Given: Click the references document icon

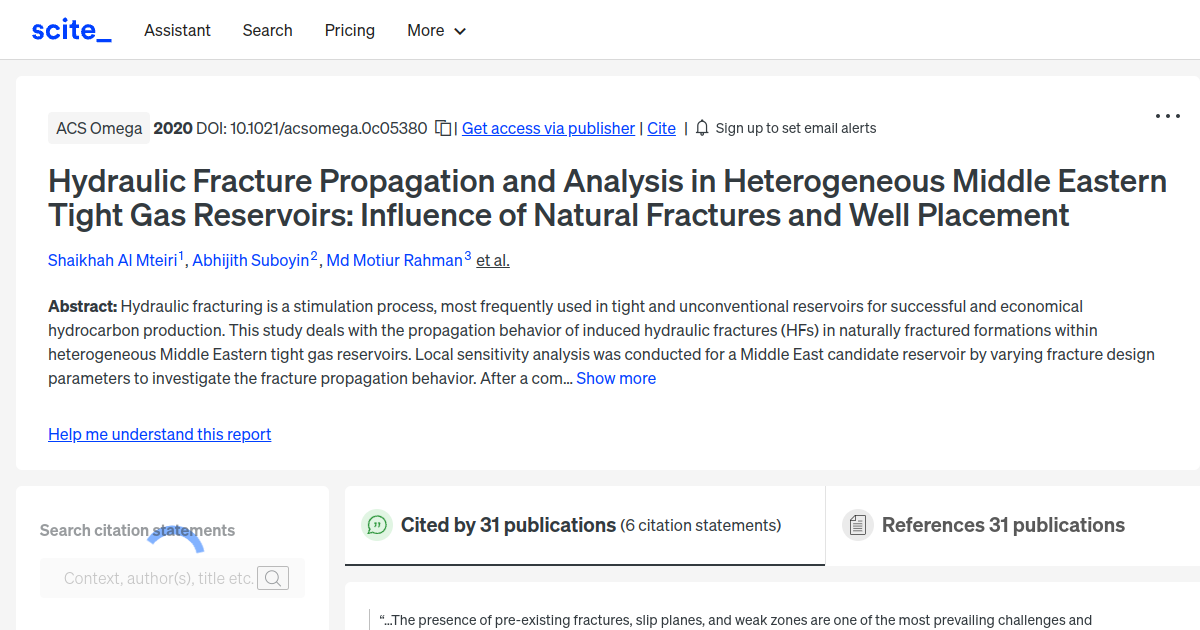Looking at the screenshot, I should pos(858,524).
